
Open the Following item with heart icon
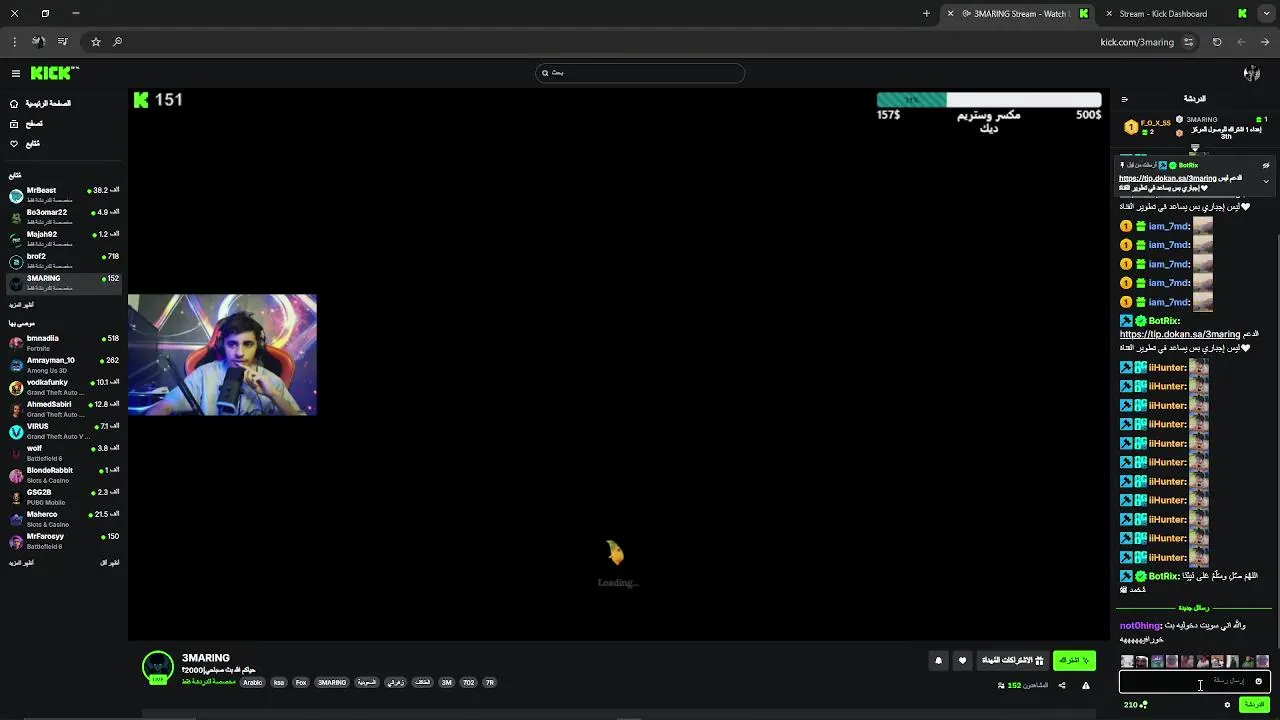click(x=25, y=144)
